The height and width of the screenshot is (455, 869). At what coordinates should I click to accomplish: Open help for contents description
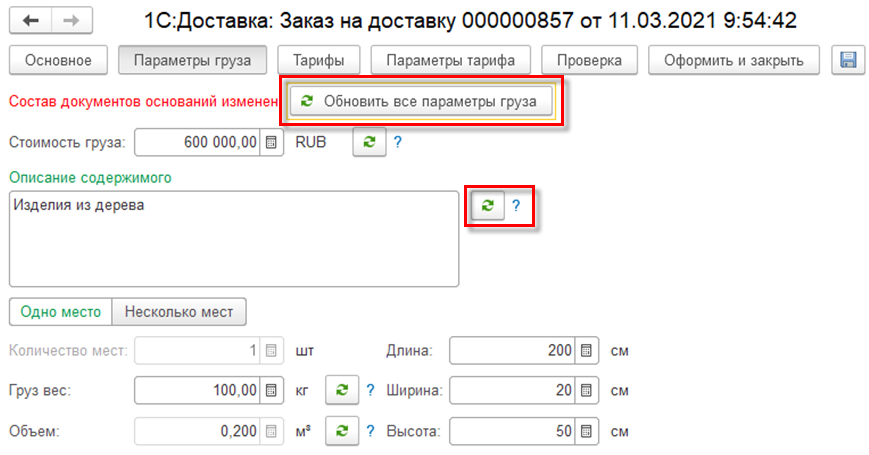click(516, 206)
